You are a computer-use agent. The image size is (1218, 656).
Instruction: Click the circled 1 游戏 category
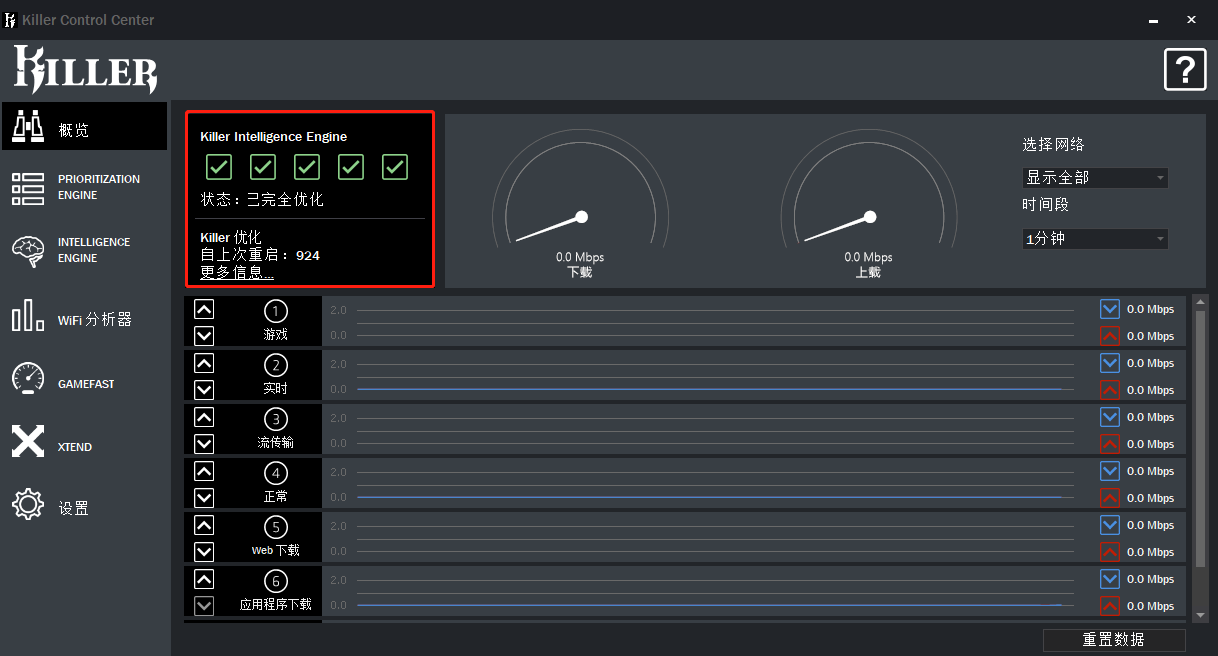pyautogui.click(x=275, y=312)
